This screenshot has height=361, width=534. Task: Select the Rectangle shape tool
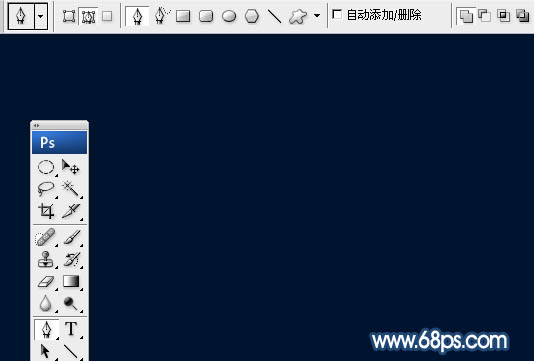183,16
